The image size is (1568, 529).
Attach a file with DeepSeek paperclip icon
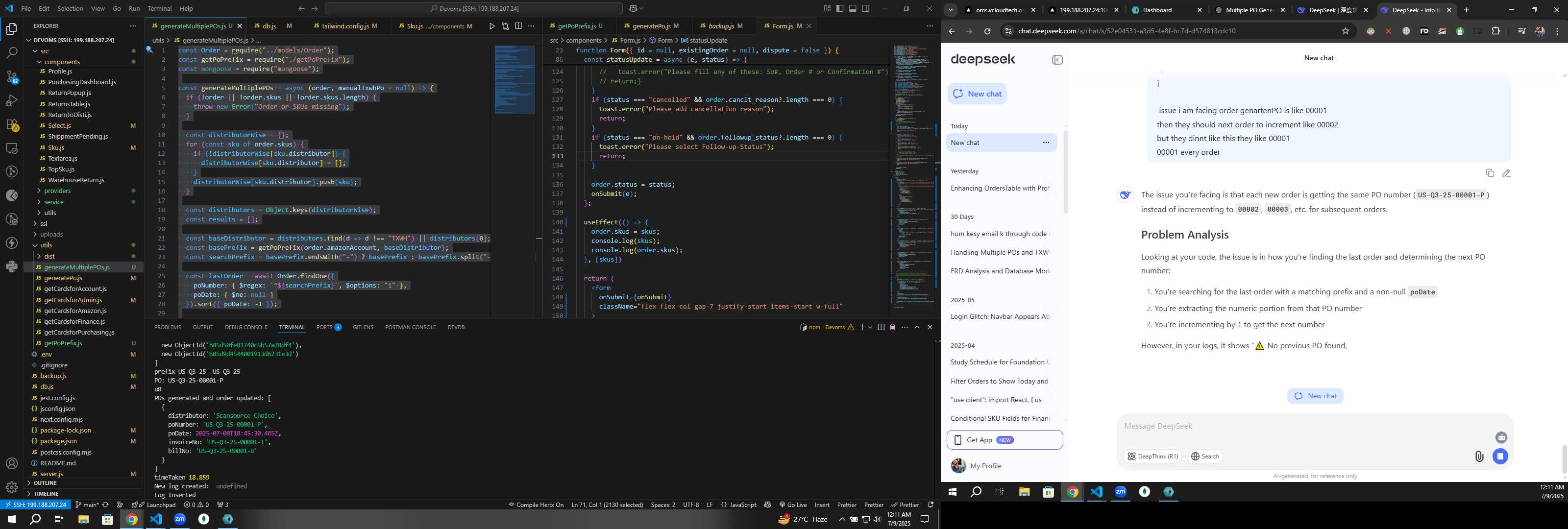1479,457
